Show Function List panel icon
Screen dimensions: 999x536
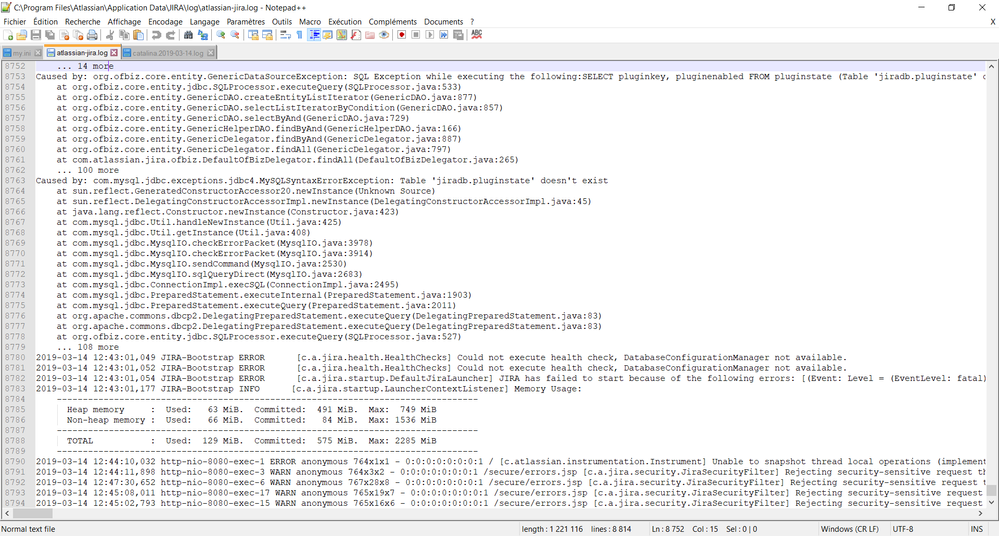tap(356, 34)
